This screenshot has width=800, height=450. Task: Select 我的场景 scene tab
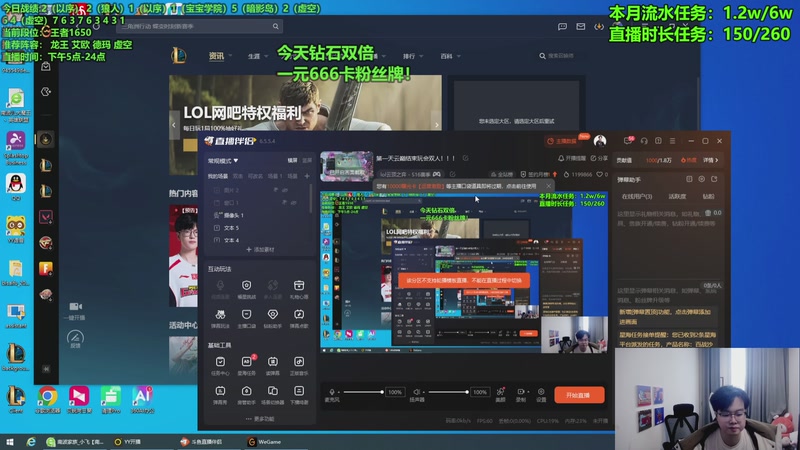[x=217, y=176]
